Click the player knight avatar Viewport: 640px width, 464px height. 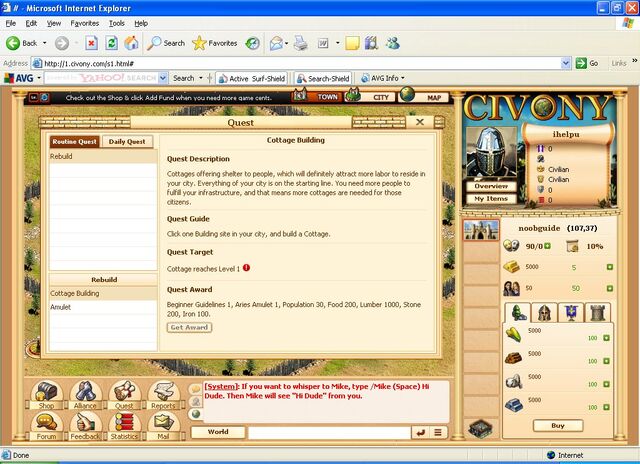pyautogui.click(x=491, y=152)
